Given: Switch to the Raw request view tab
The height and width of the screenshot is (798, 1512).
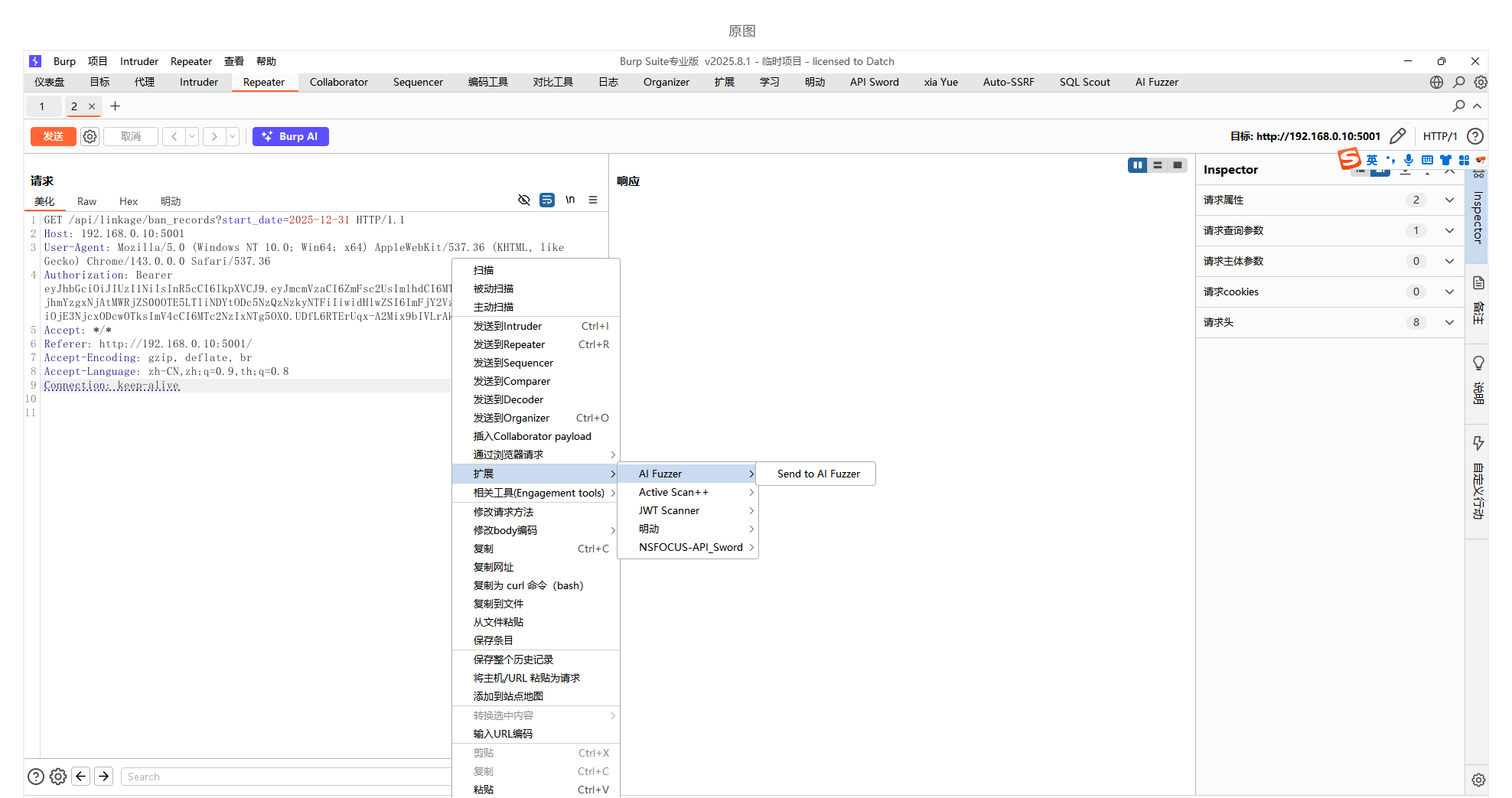Looking at the screenshot, I should (86, 201).
